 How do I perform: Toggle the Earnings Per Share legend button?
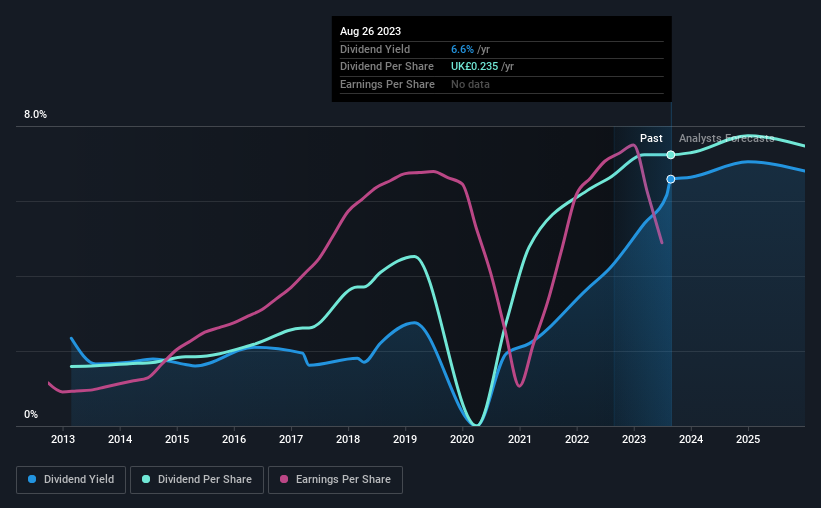coord(335,480)
